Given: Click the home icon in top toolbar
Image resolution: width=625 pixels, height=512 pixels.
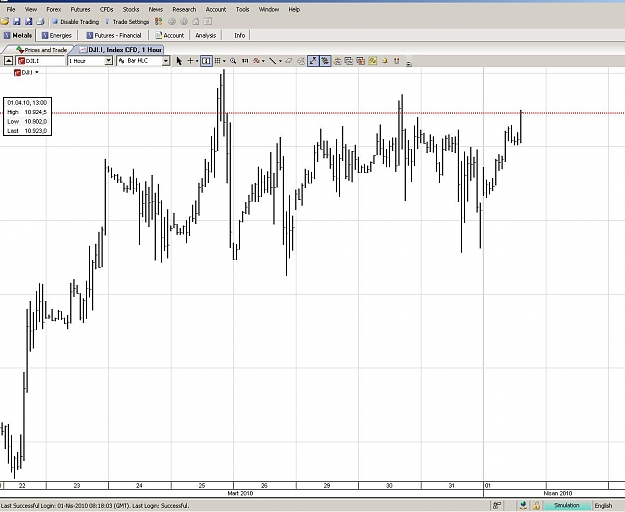Looking at the screenshot, I should pyautogui.click(x=196, y=22).
